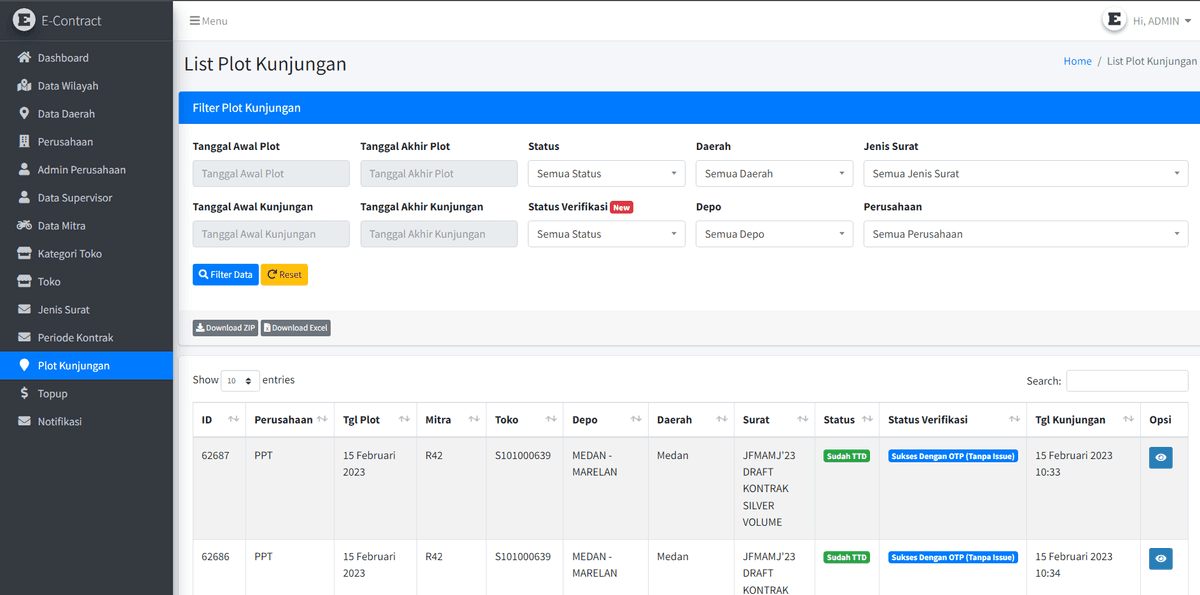View details of row ID 62686
1200x595 pixels.
click(x=1160, y=559)
